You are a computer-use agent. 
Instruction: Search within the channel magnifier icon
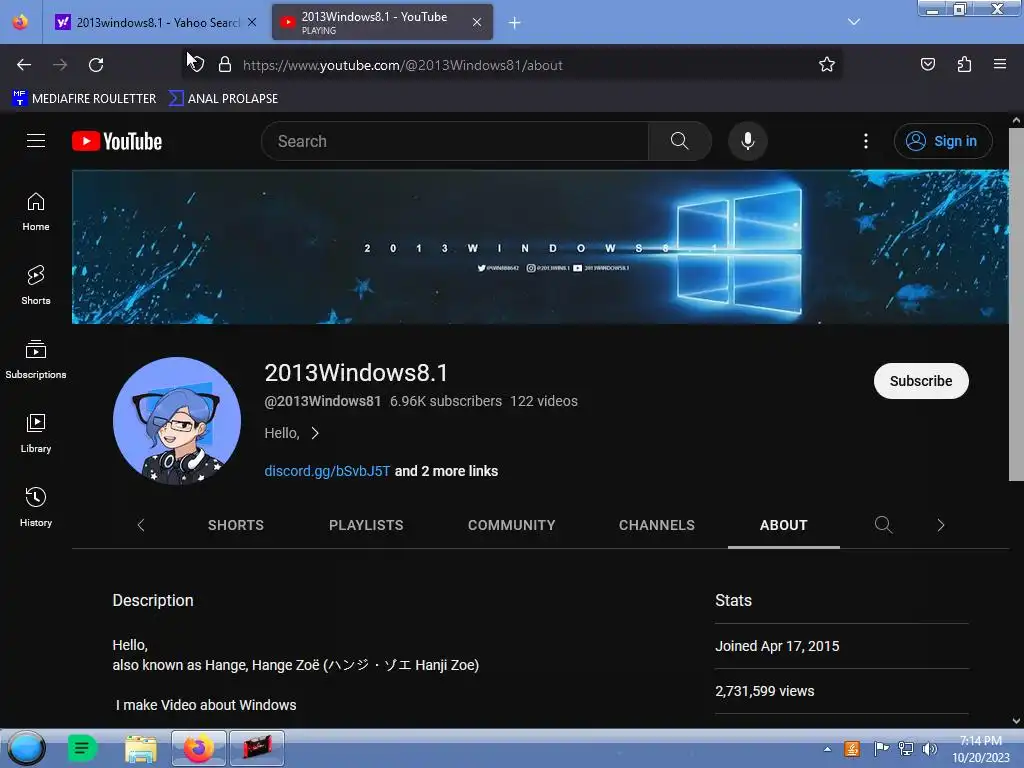(x=884, y=525)
